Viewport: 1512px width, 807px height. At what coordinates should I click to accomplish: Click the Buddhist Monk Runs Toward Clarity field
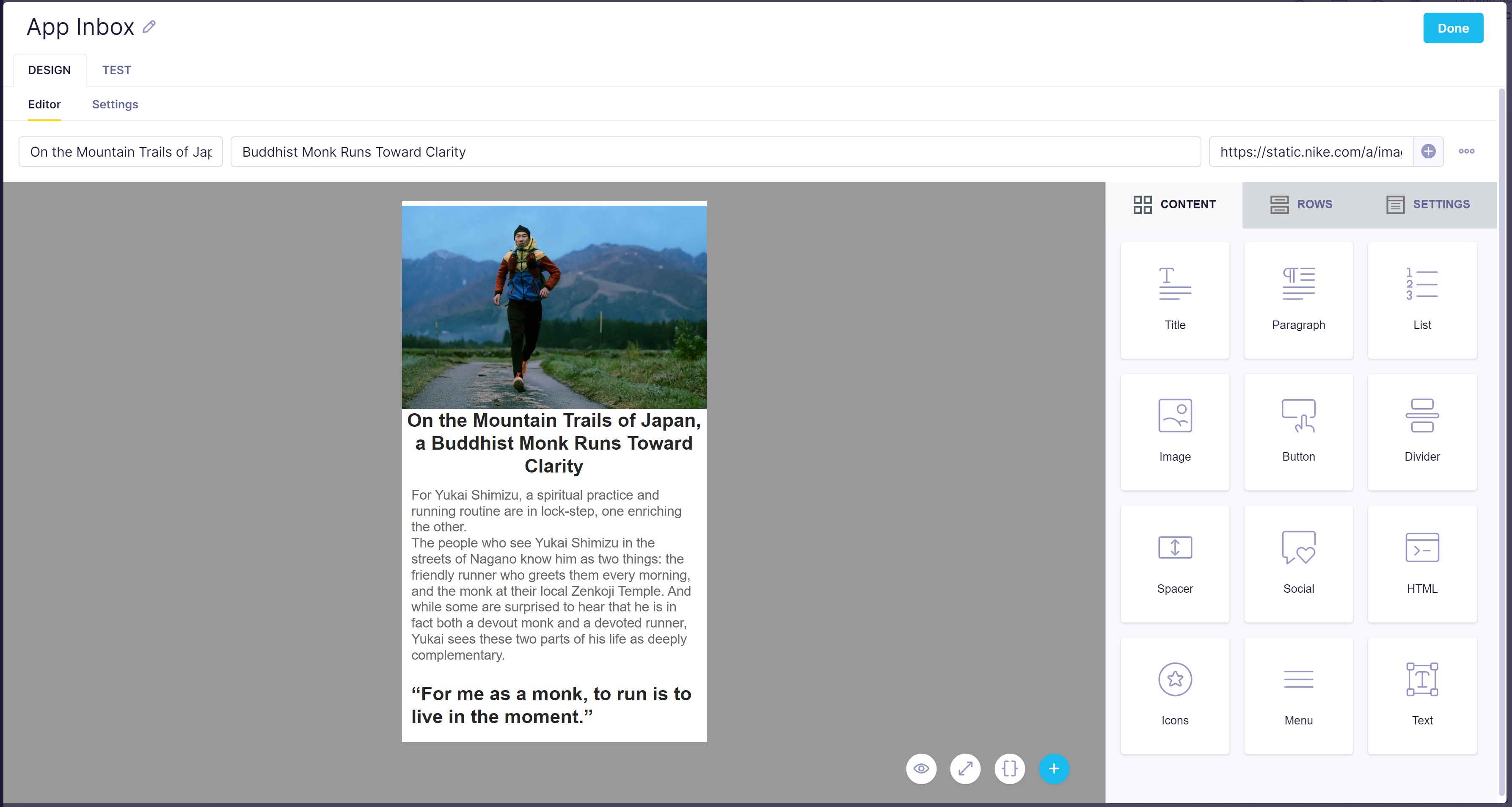click(x=715, y=152)
